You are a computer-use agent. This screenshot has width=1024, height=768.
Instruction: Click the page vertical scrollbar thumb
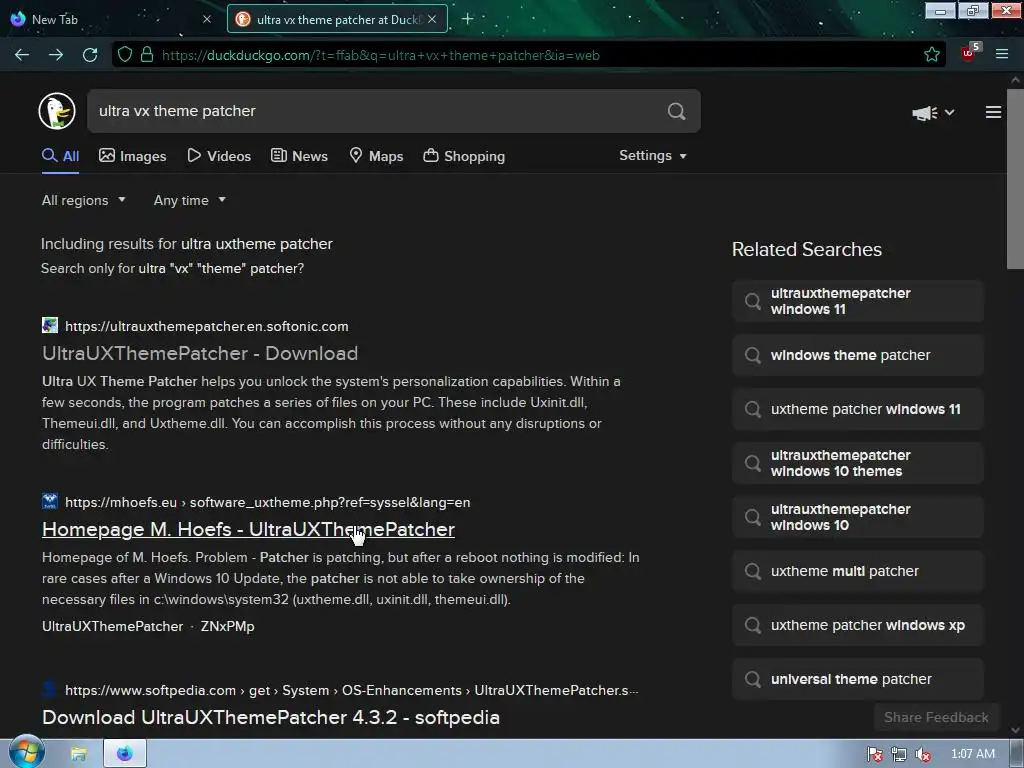[x=1015, y=178]
